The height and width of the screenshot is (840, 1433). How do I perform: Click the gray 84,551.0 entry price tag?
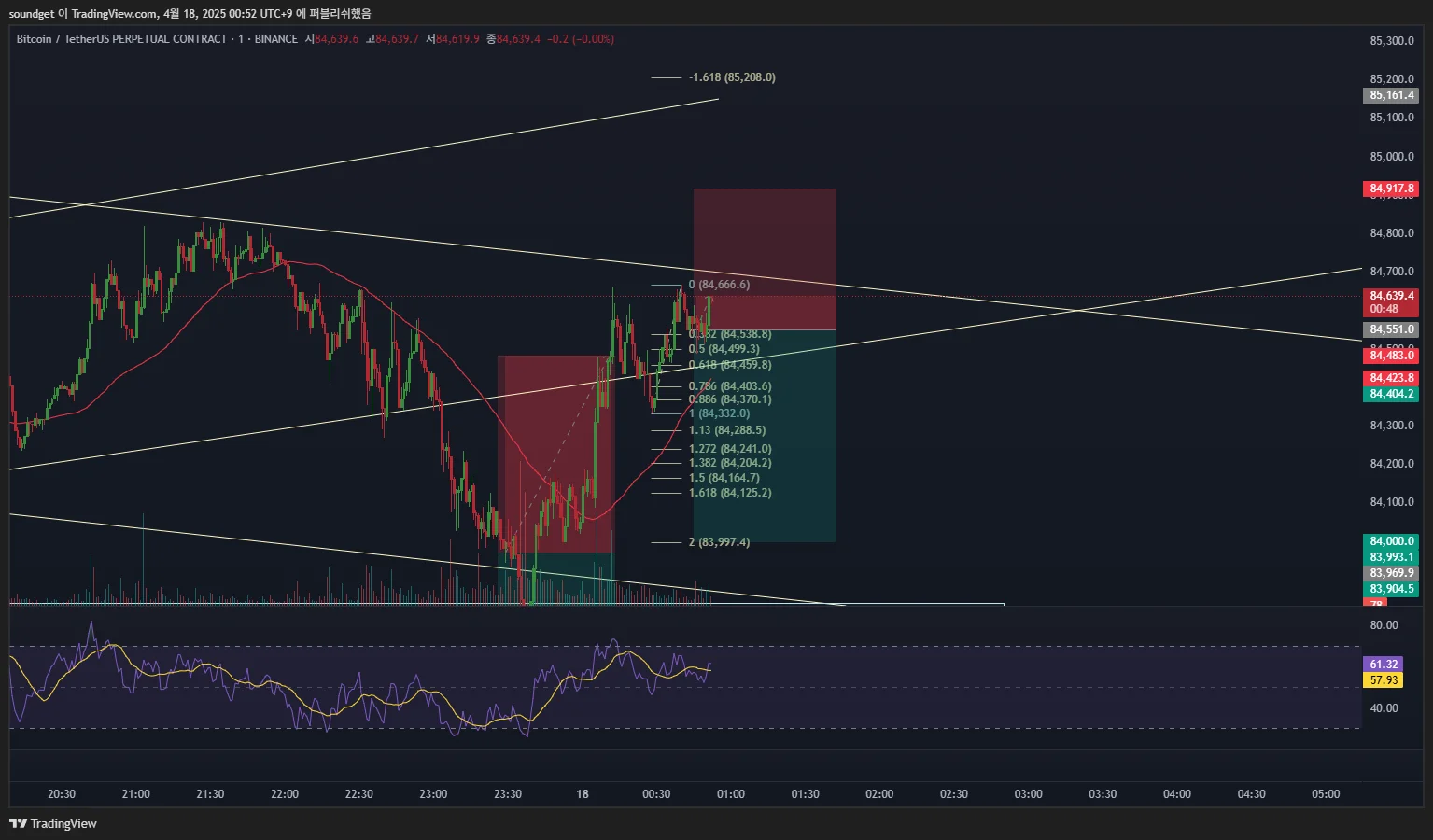[x=1391, y=329]
